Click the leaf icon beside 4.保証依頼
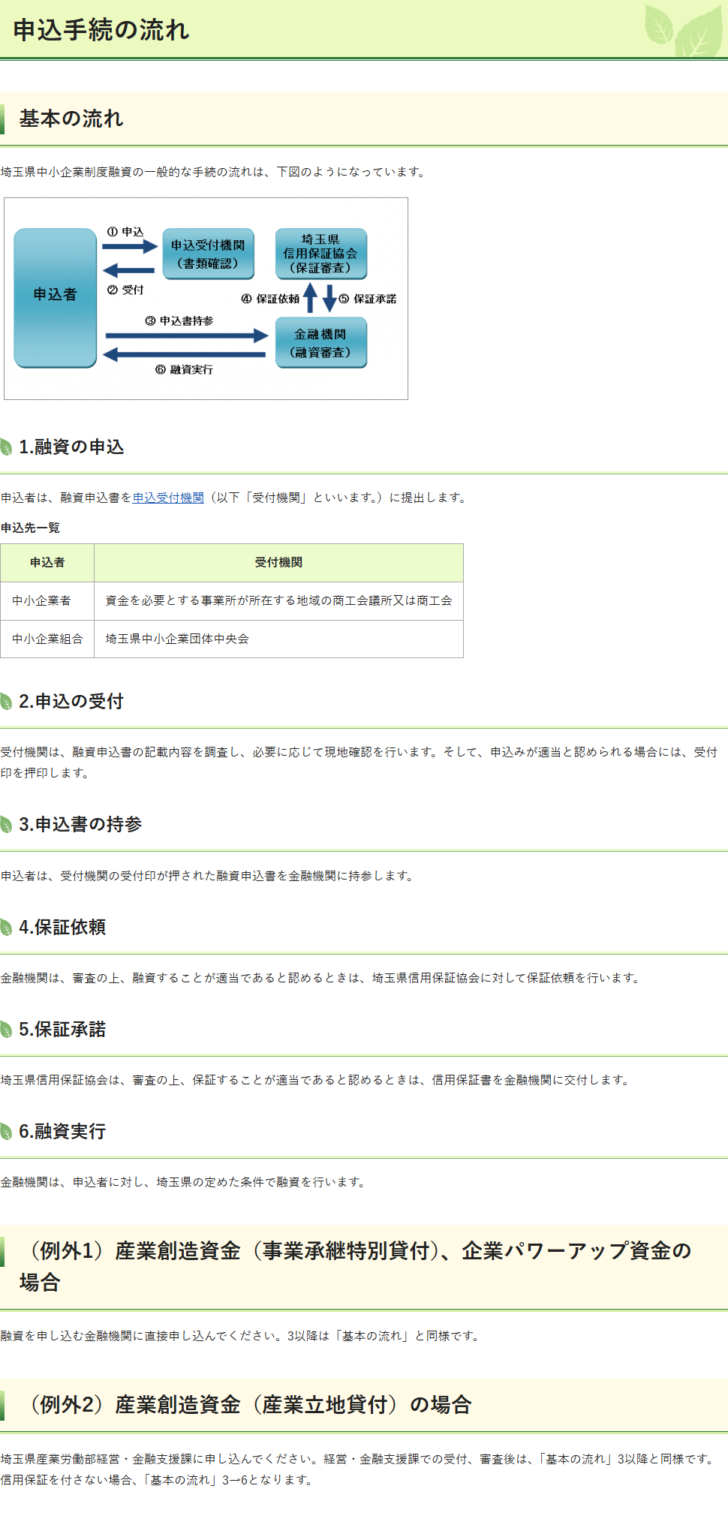This screenshot has width=728, height=1531. 7,927
